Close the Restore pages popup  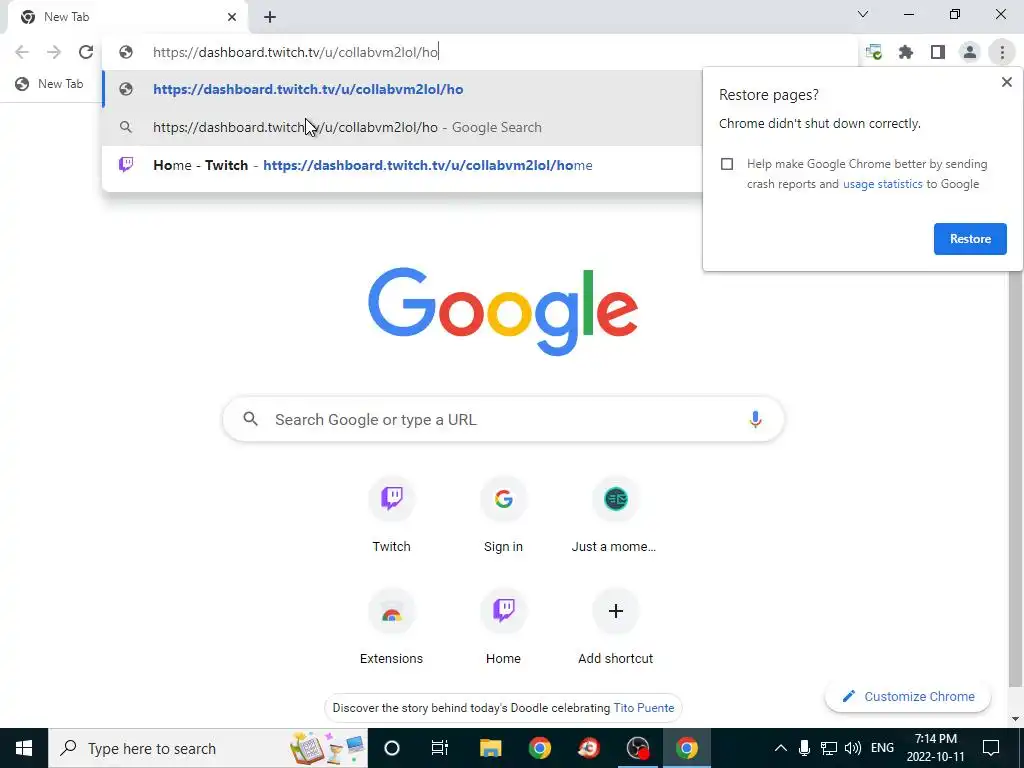pyautogui.click(x=1006, y=82)
